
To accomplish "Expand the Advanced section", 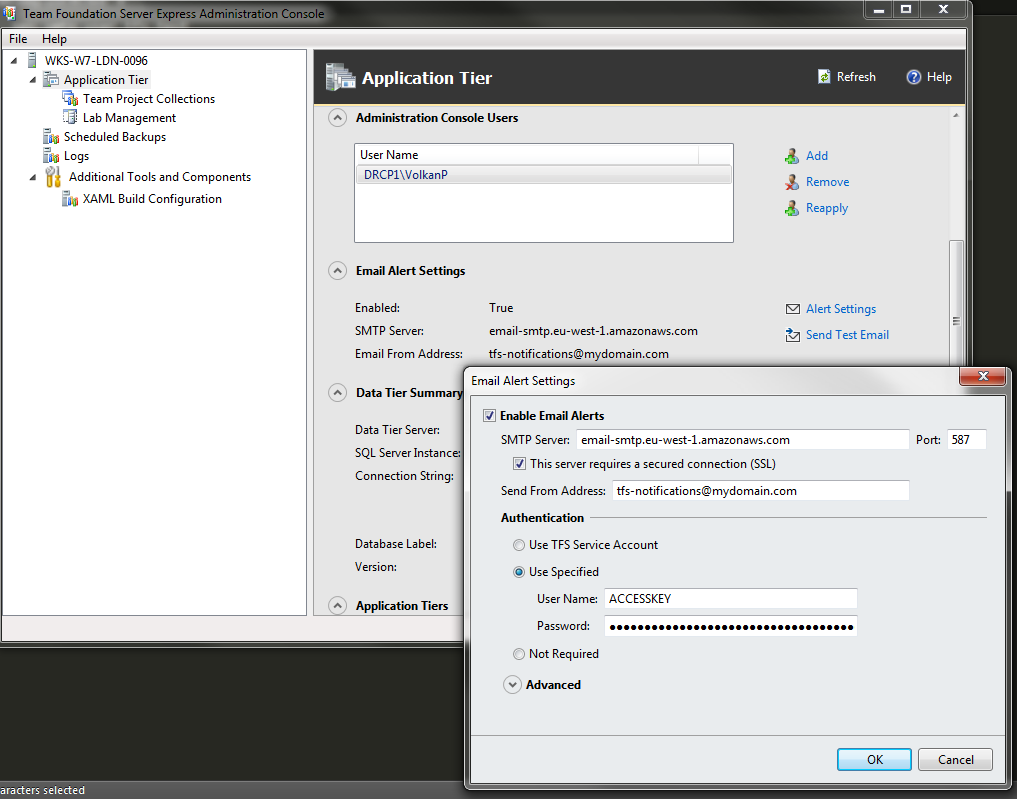I will point(512,685).
